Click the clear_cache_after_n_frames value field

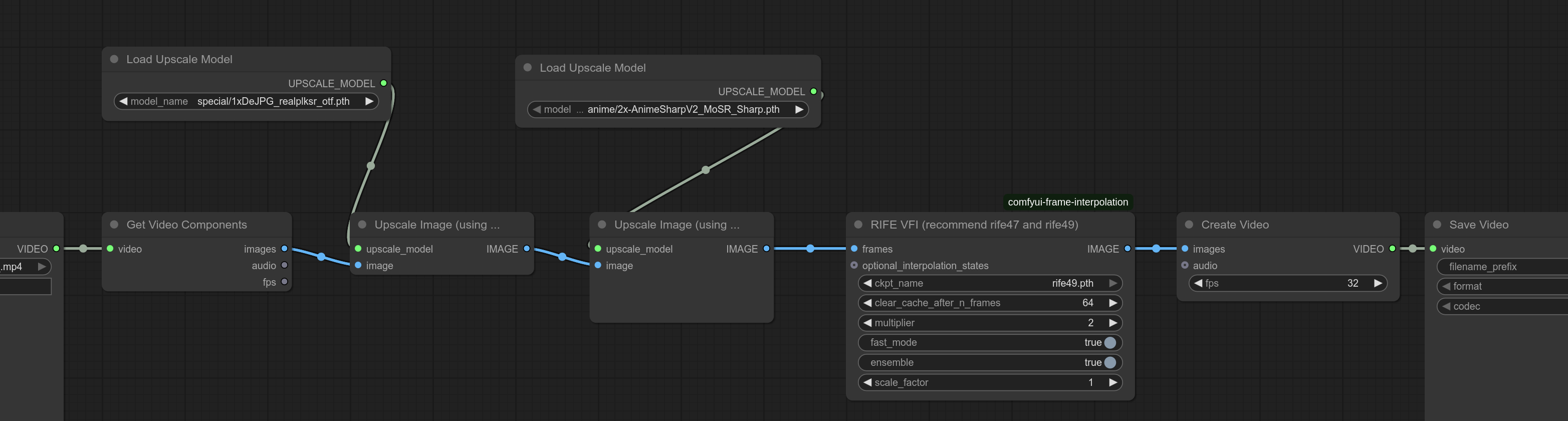coord(990,303)
